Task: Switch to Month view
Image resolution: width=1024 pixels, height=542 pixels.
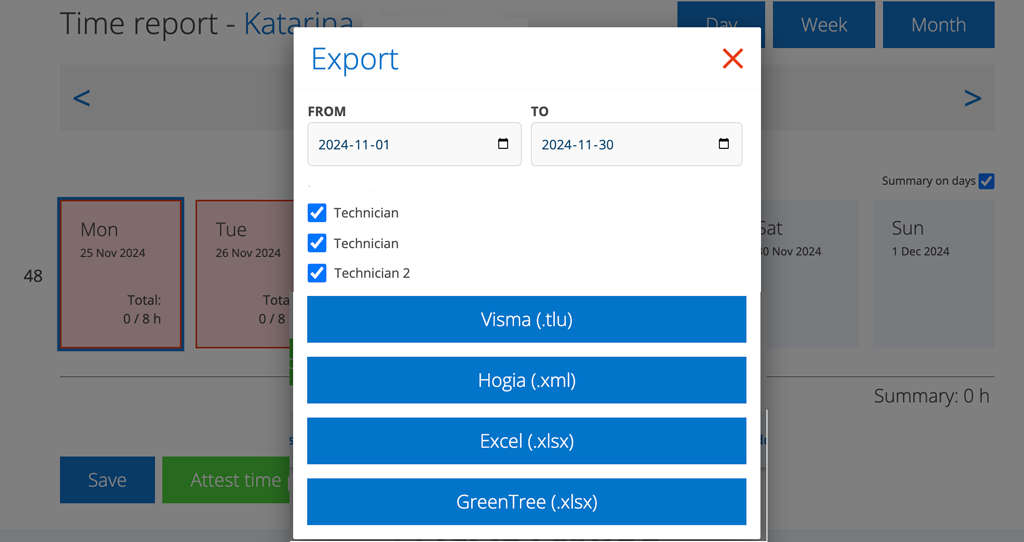Action: coord(938,25)
